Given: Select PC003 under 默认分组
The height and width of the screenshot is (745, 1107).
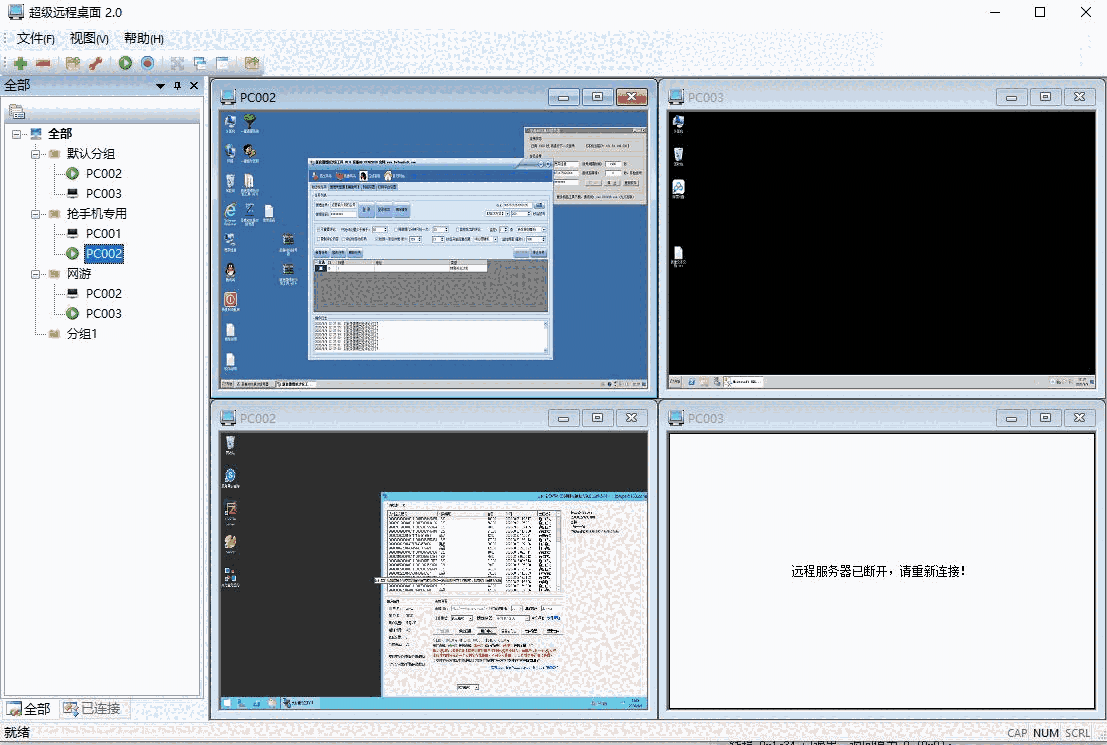Looking at the screenshot, I should 104,193.
